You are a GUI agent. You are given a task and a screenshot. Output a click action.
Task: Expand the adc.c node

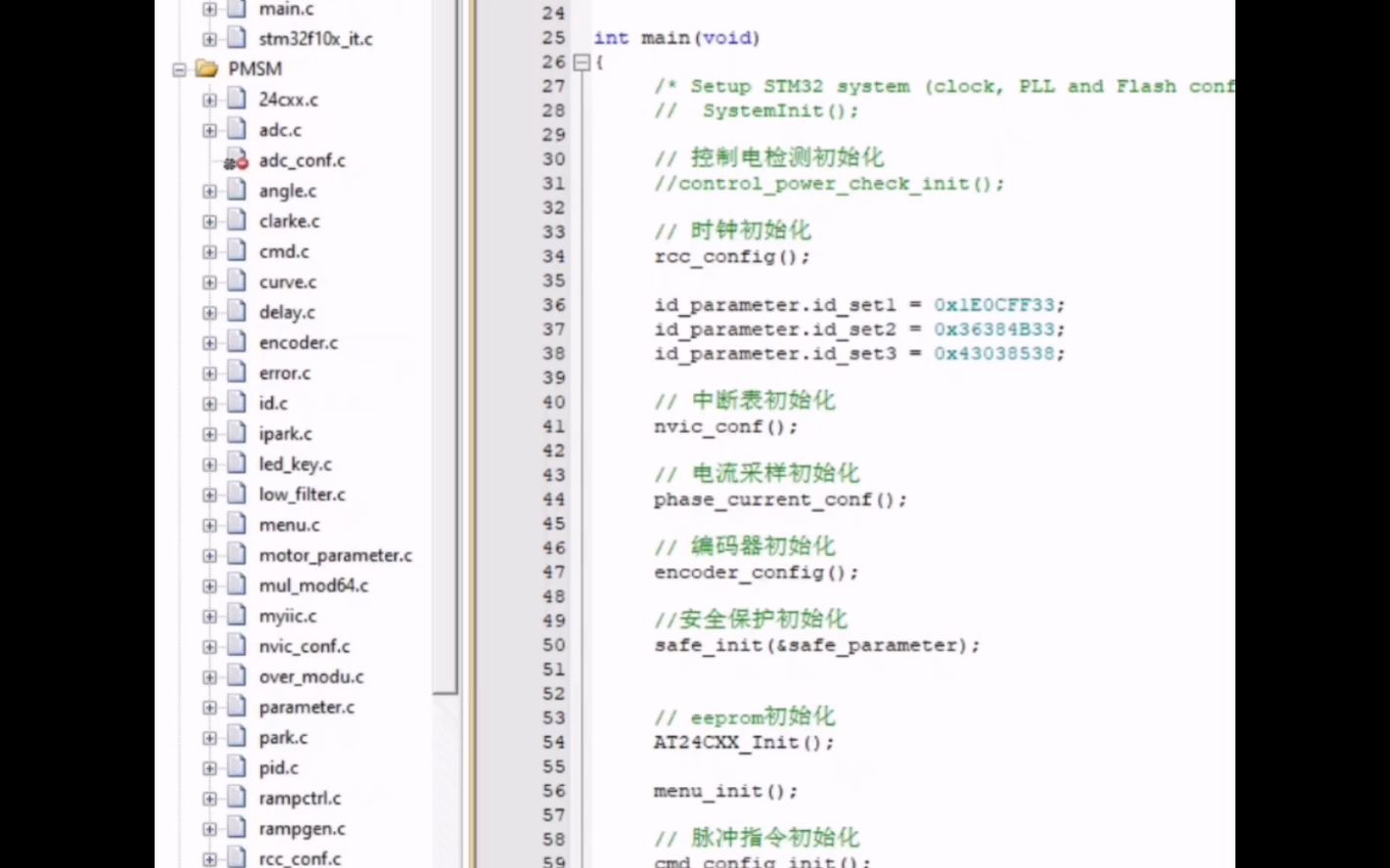209,130
